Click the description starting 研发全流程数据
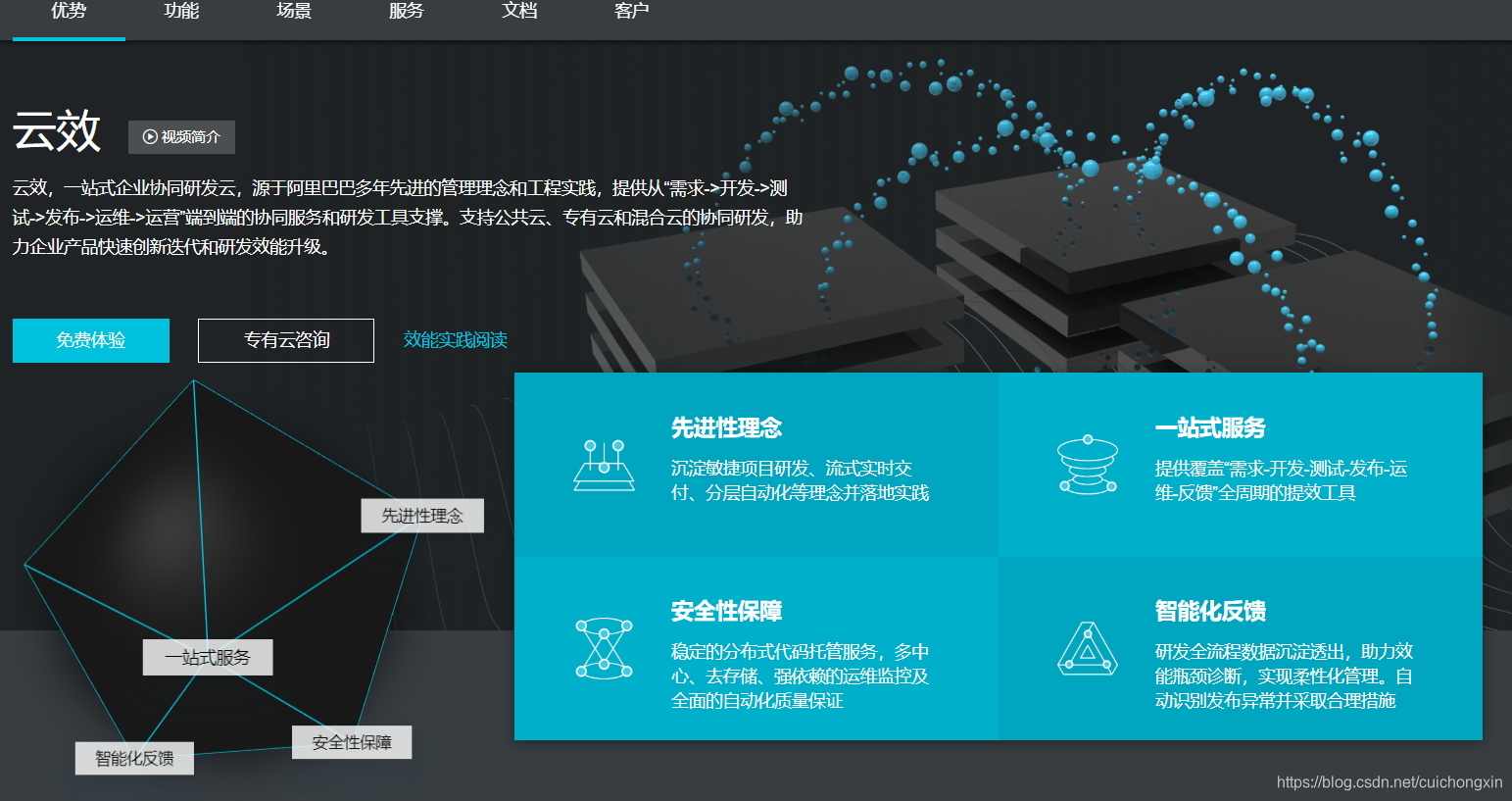Viewport: 1512px width, 801px height. [1284, 676]
